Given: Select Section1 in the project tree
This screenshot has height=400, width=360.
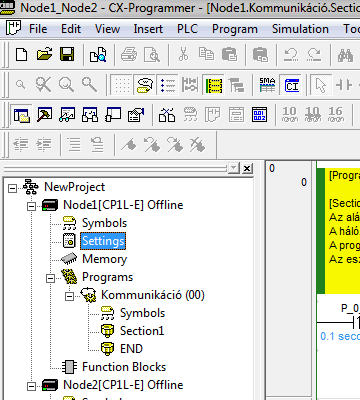Looking at the screenshot, I should (x=142, y=331).
